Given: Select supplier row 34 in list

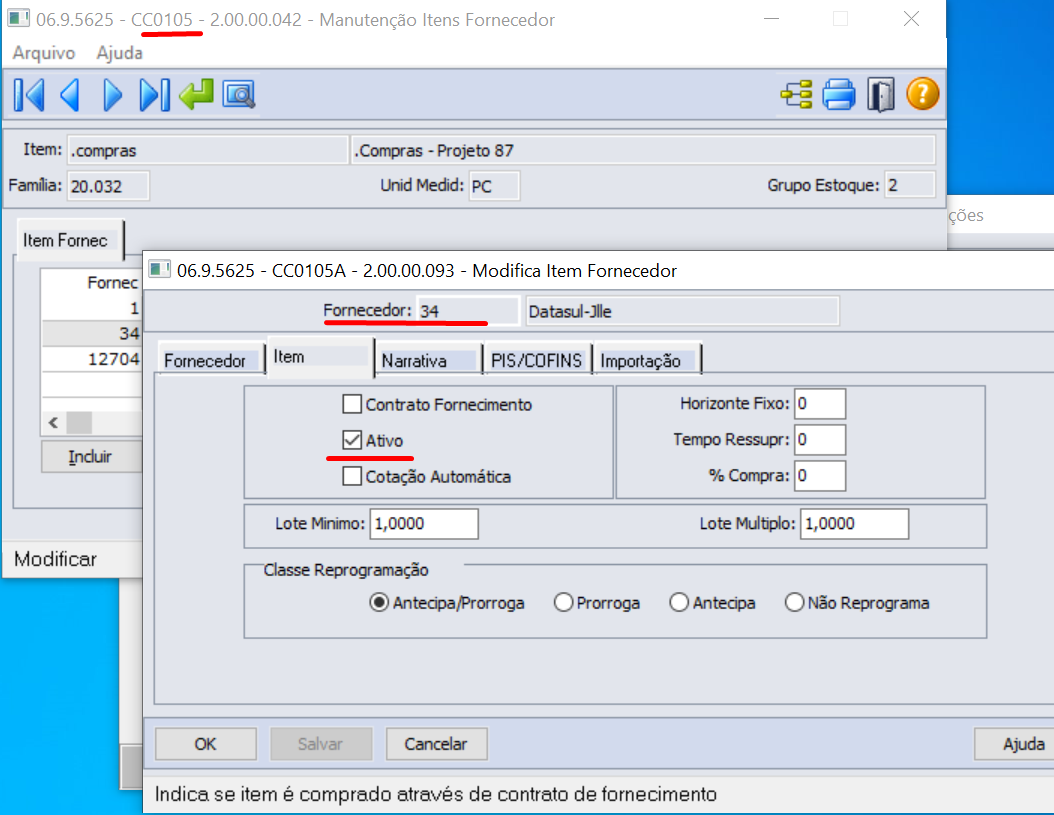Looking at the screenshot, I should click(92, 333).
